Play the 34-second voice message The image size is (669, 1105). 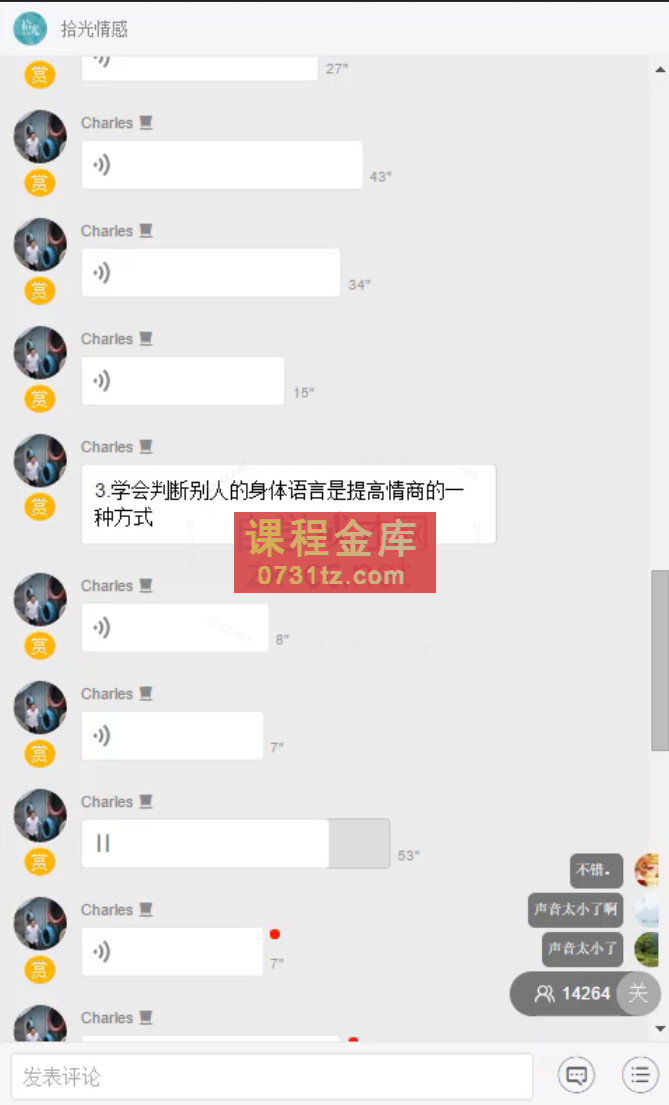[x=211, y=272]
